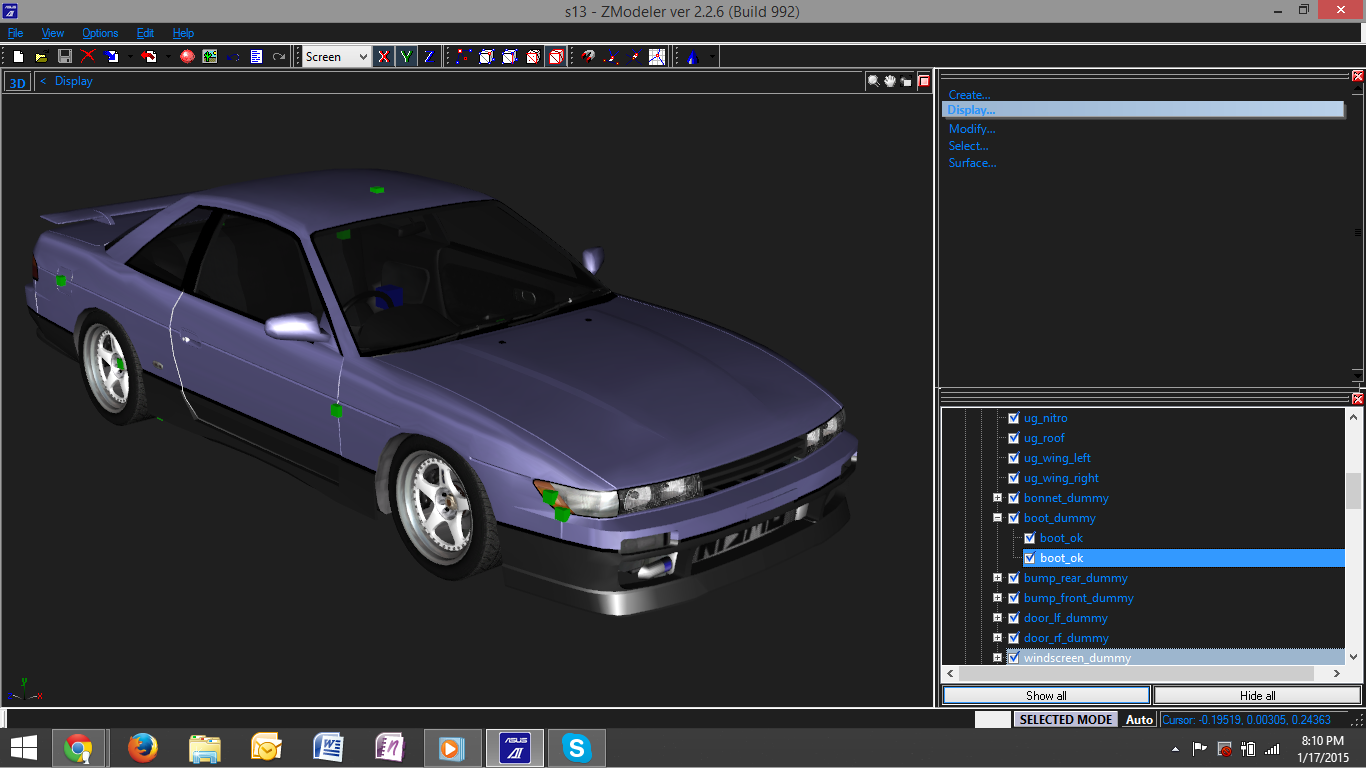Click the Hide all button
This screenshot has width=1366, height=768.
pyautogui.click(x=1257, y=695)
